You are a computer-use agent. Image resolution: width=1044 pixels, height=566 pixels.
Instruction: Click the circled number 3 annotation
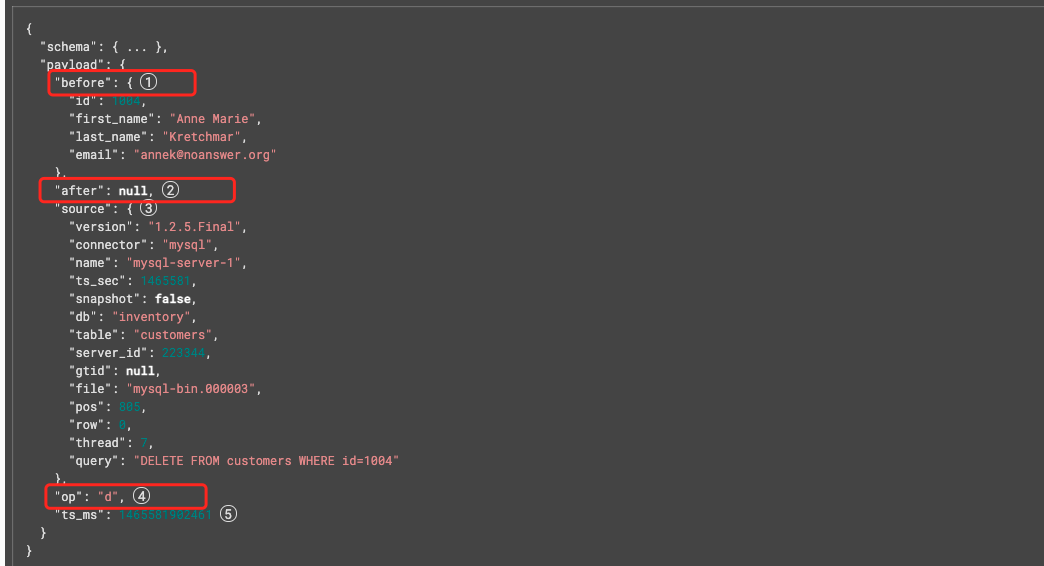point(148,208)
